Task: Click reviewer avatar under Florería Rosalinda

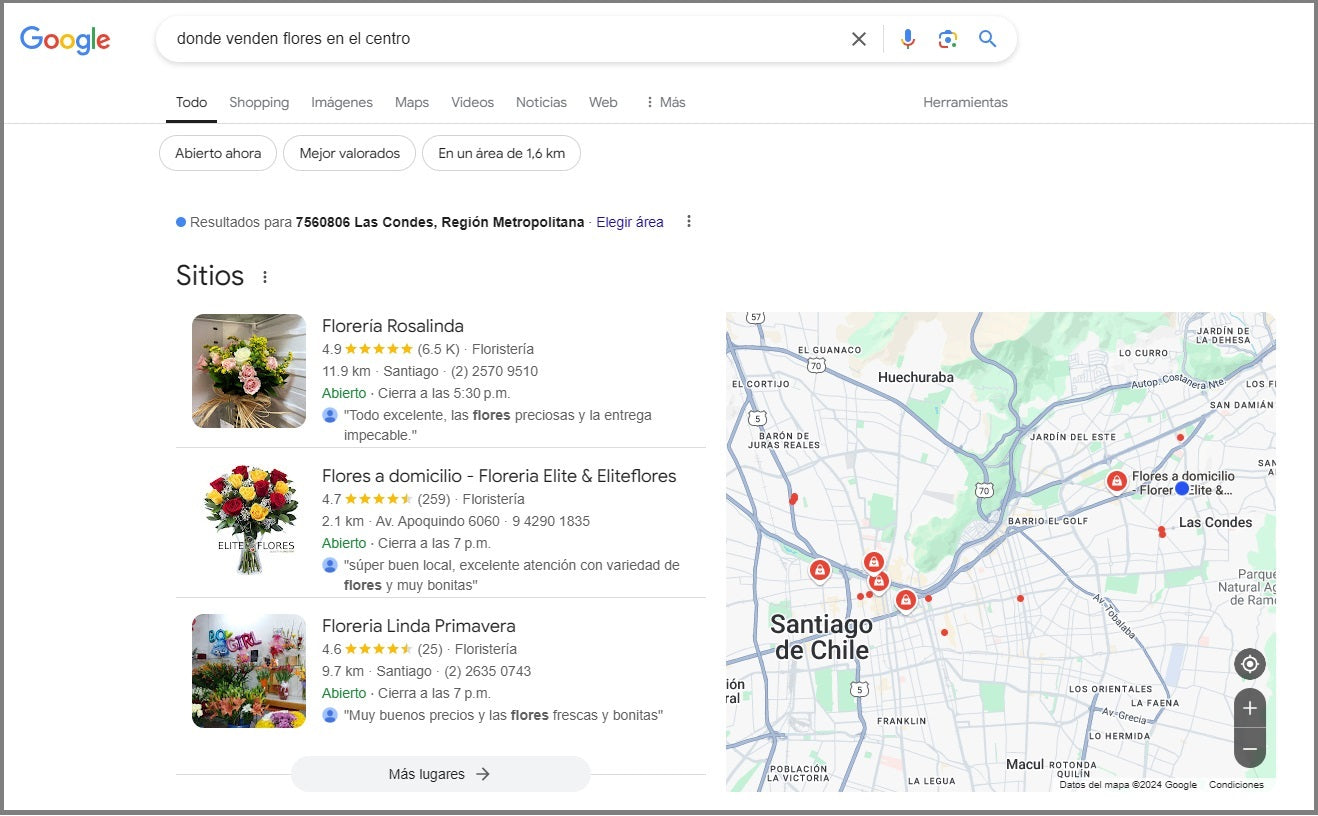Action: pos(330,415)
